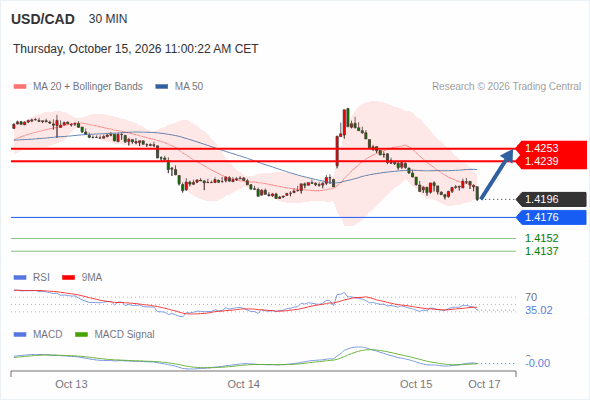Click the RSI blue legend swatch
This screenshot has width=590, height=400.
coord(20,278)
